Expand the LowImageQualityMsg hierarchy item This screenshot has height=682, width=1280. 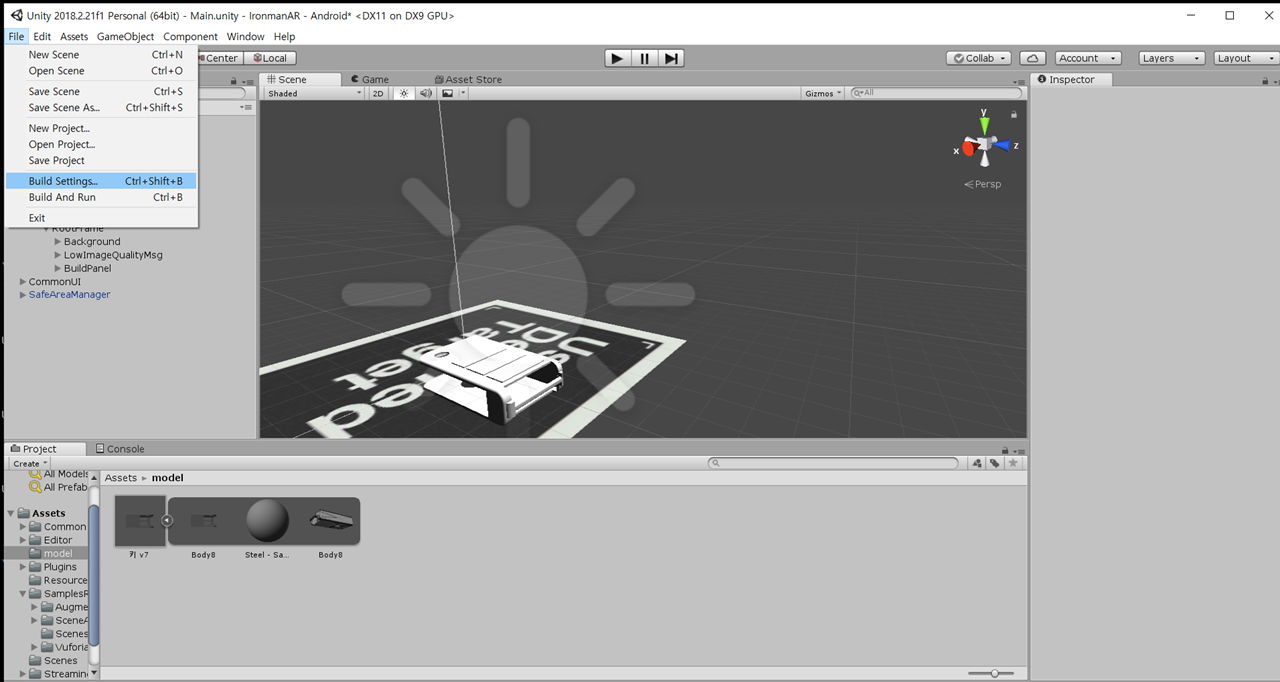57,255
